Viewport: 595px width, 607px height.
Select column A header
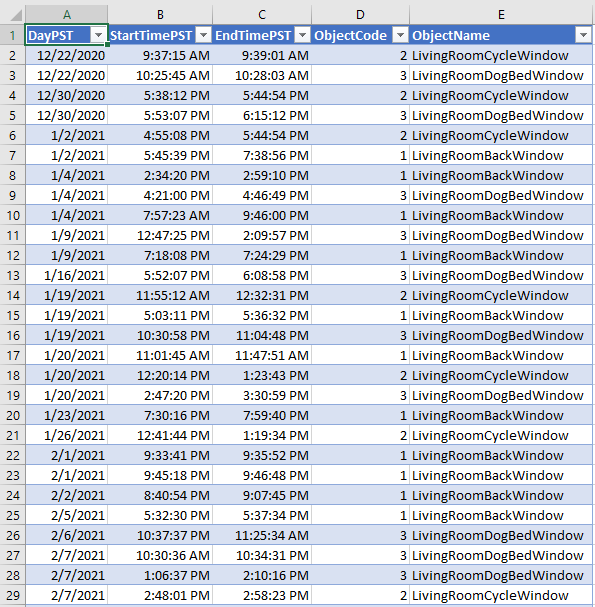coord(67,15)
